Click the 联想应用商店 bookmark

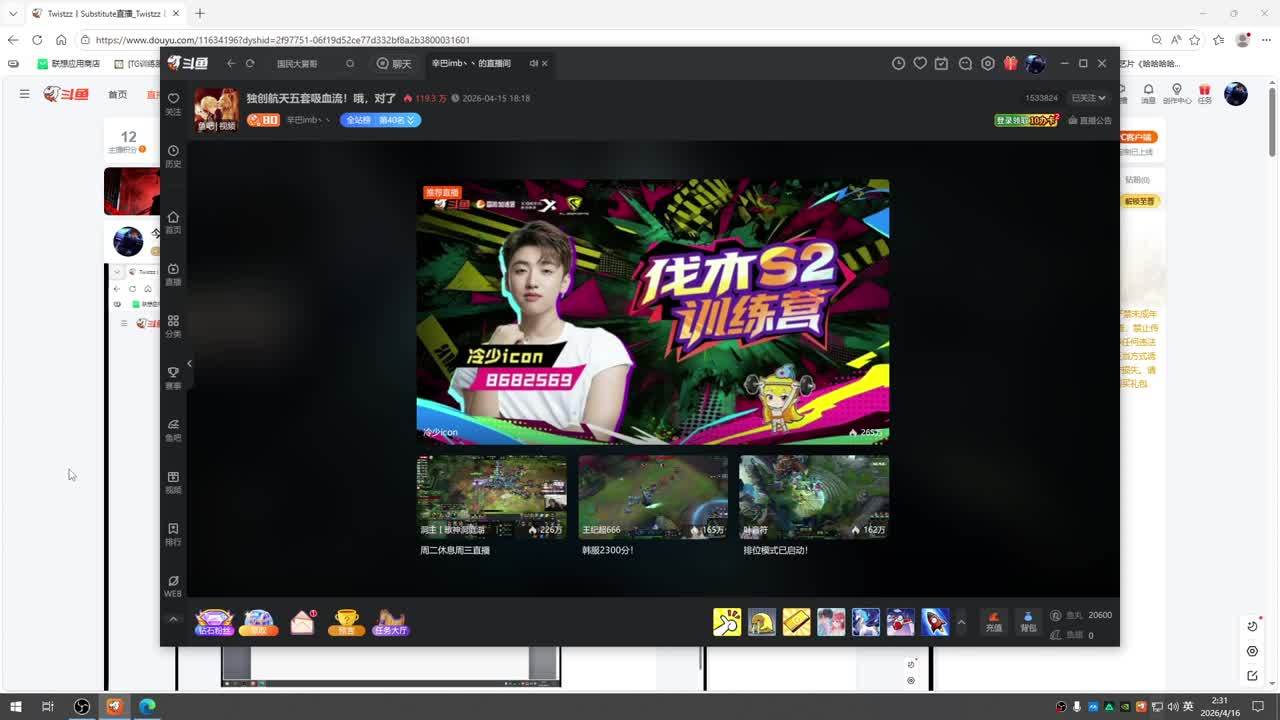pyautogui.click(x=68, y=63)
